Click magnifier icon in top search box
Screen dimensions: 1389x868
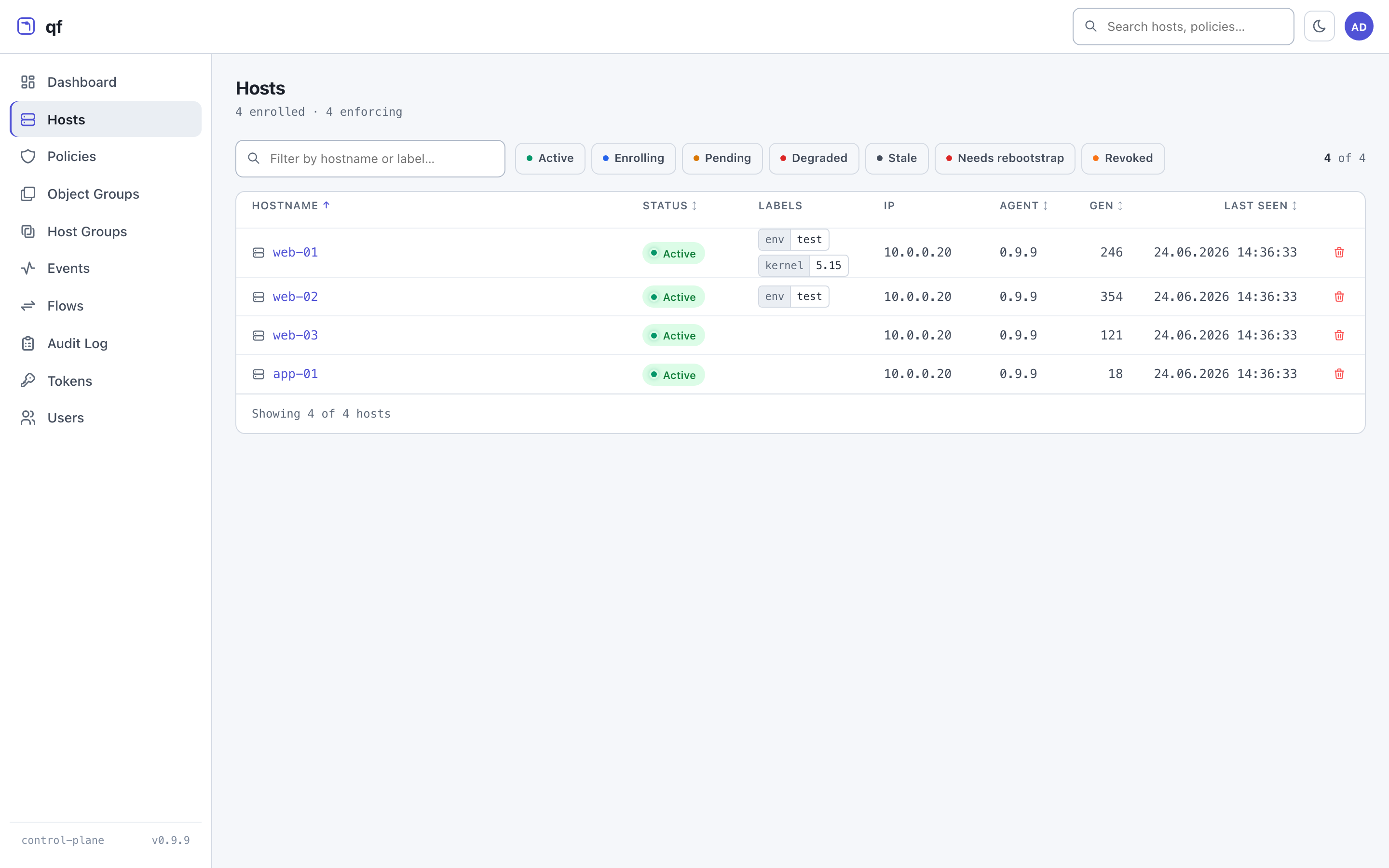coord(1090,27)
